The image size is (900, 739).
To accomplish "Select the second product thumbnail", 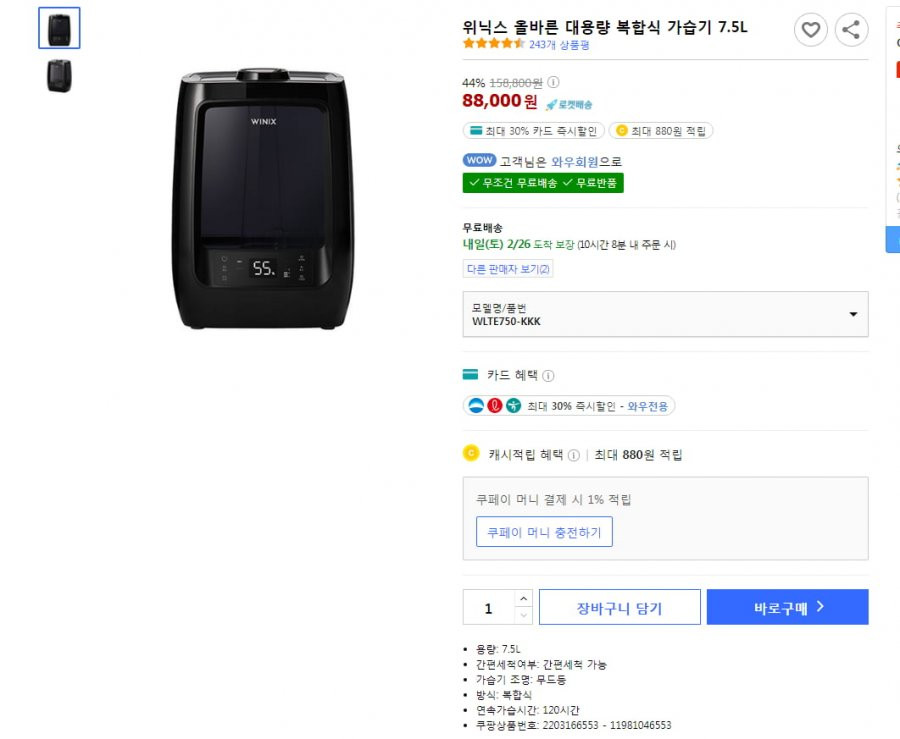I will point(59,76).
